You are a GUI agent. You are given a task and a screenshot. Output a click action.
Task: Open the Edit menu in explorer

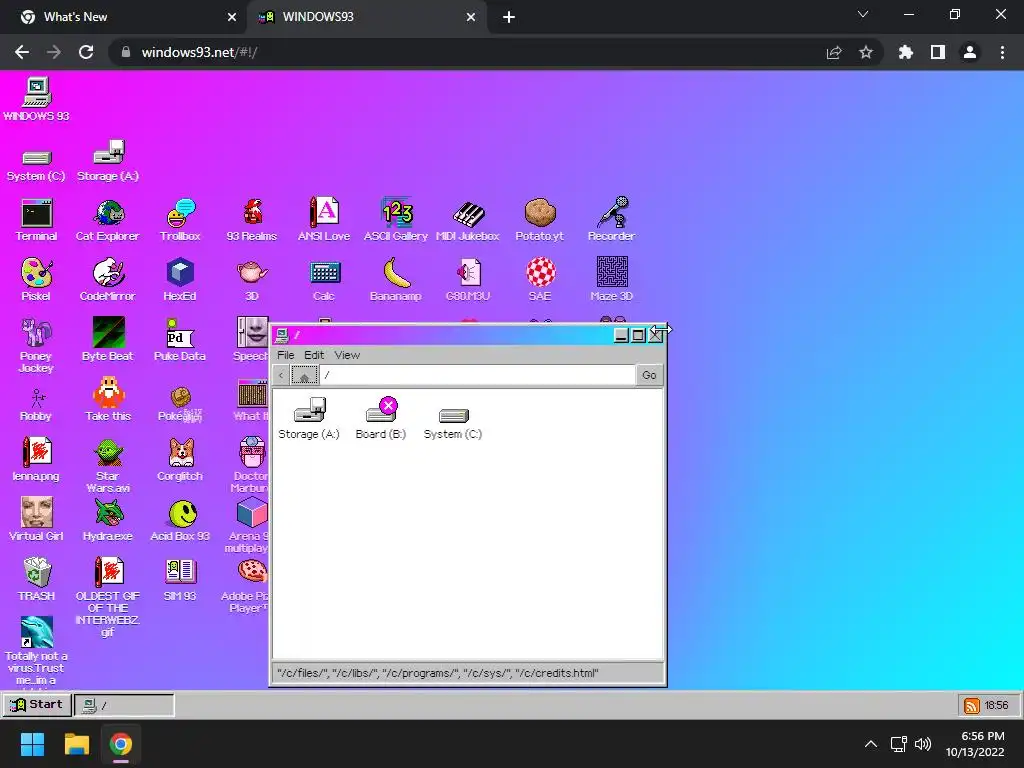click(x=314, y=355)
